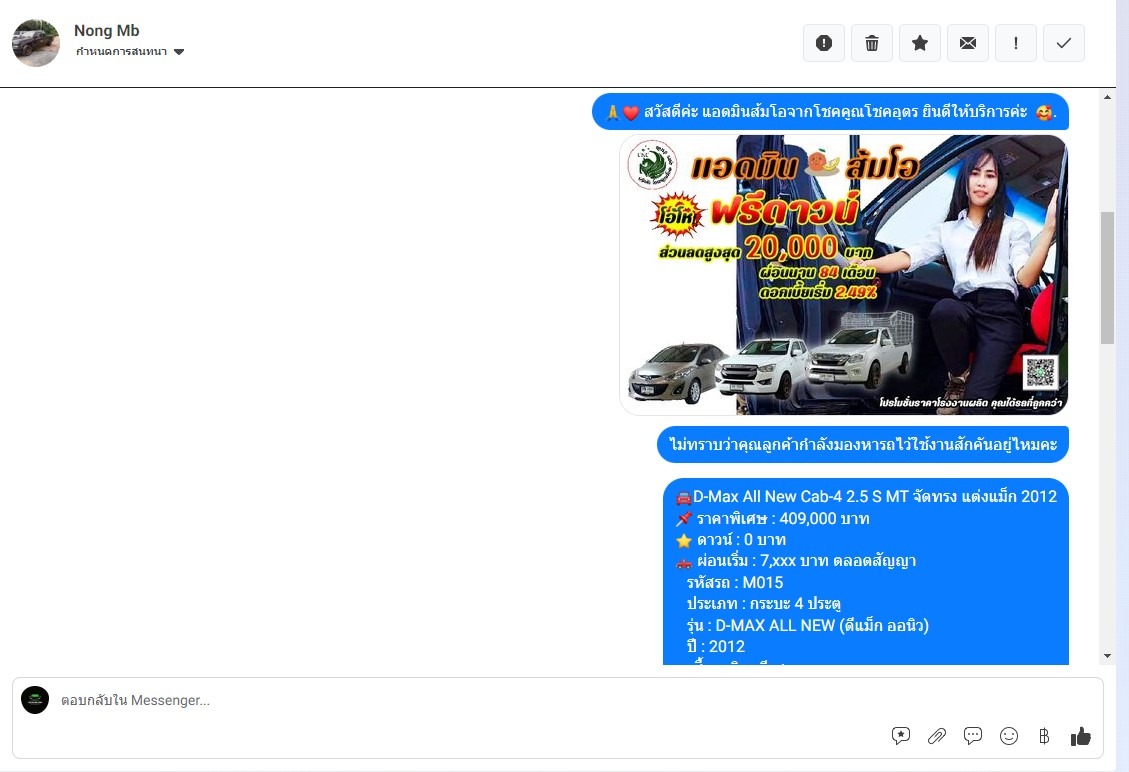Click the QR code in the ad image
1129x772 pixels.
click(1041, 372)
